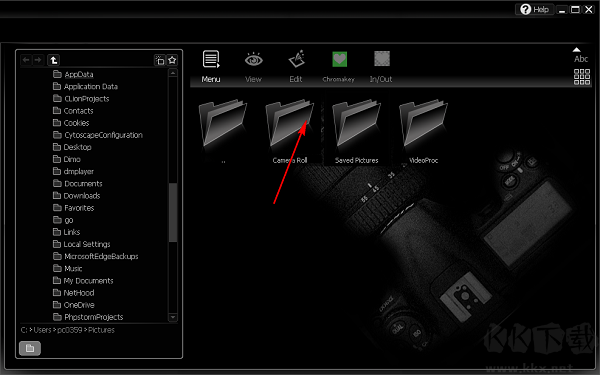Select CytoscapeConfiguration folder

click(98, 135)
